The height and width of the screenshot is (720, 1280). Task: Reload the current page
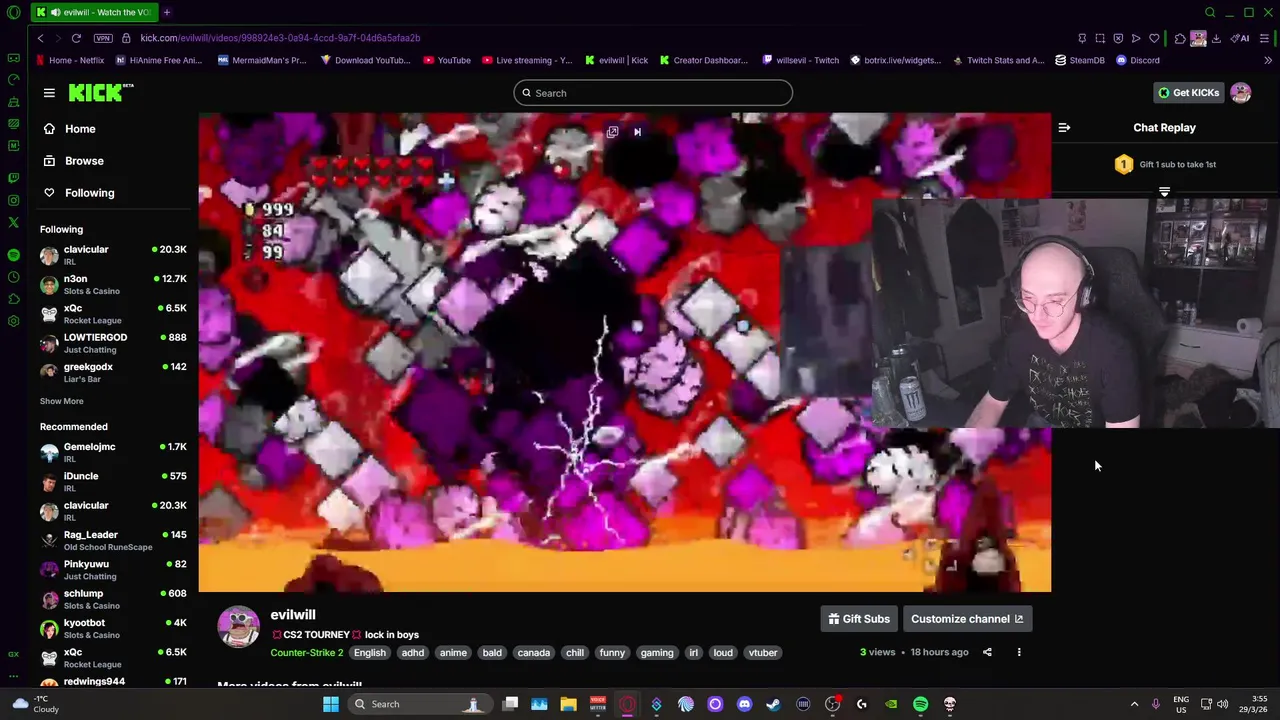click(76, 38)
